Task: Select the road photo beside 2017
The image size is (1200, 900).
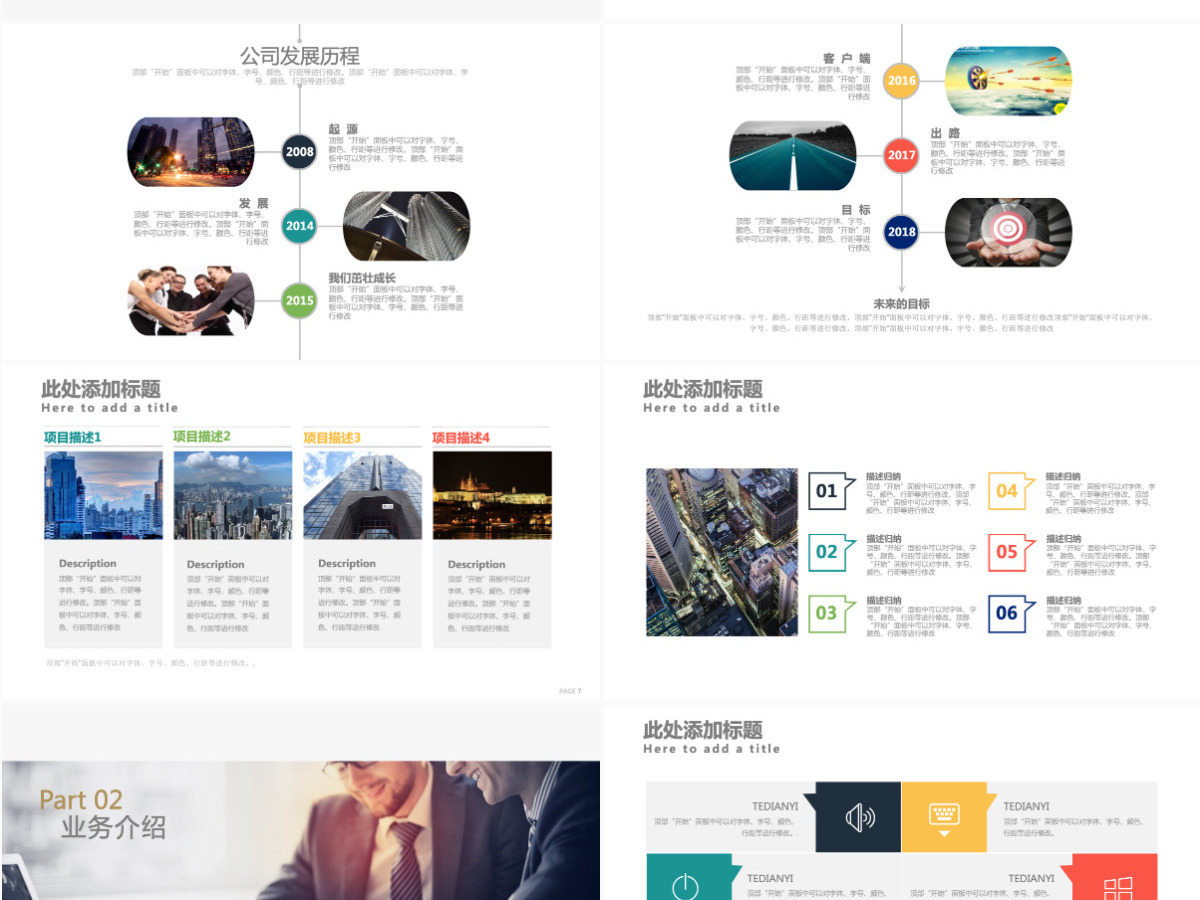Action: pyautogui.click(x=793, y=155)
